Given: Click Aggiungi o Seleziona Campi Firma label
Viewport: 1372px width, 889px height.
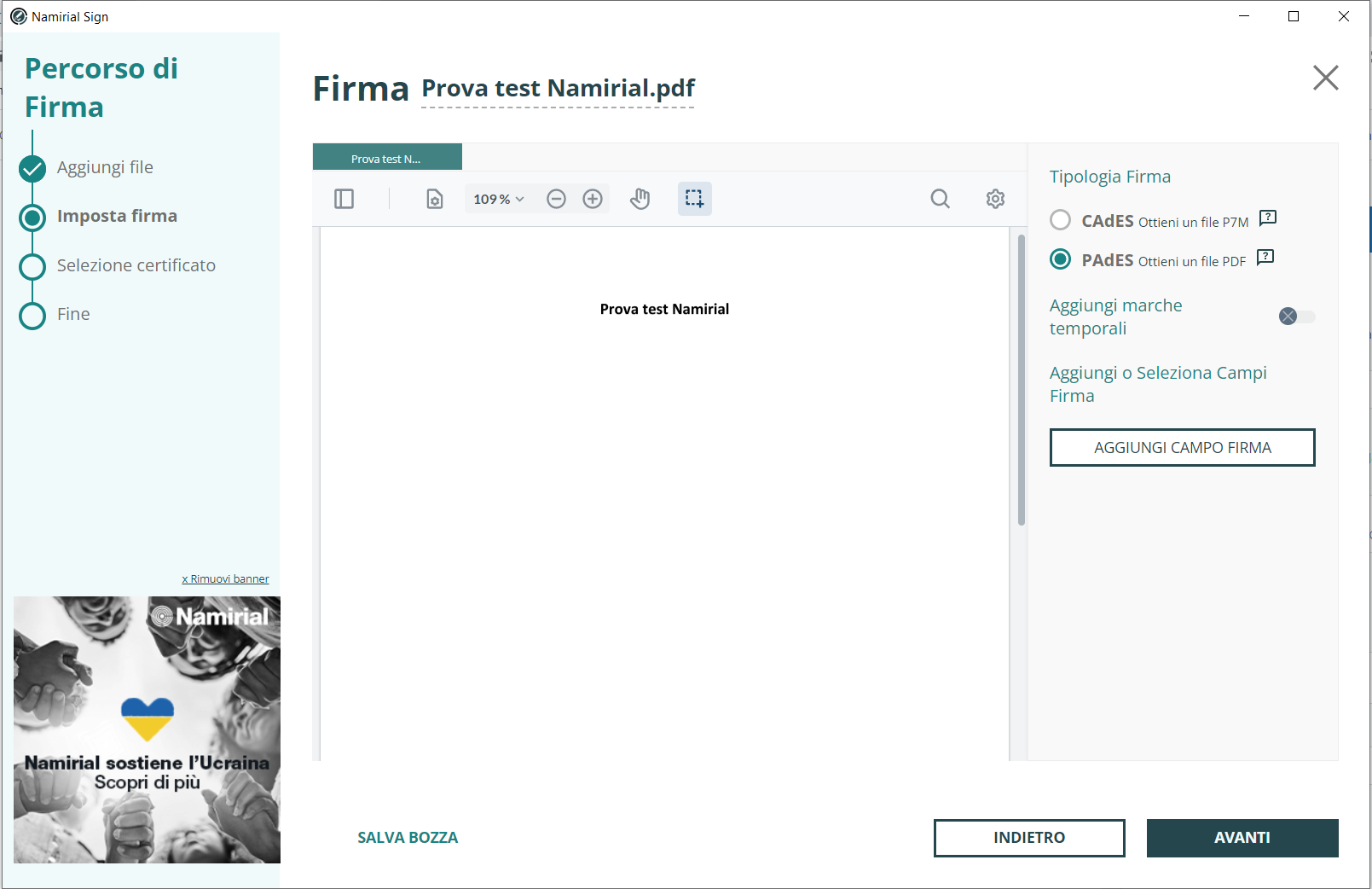Looking at the screenshot, I should (x=1158, y=384).
